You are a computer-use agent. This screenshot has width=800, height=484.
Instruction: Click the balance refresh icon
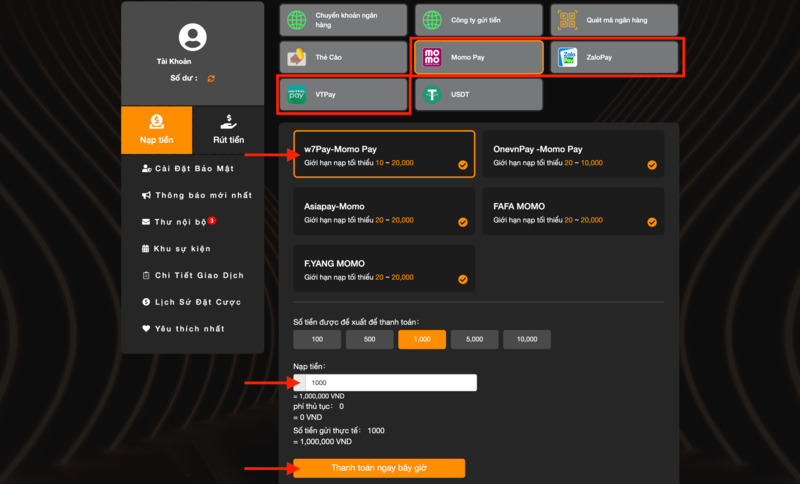tap(211, 78)
